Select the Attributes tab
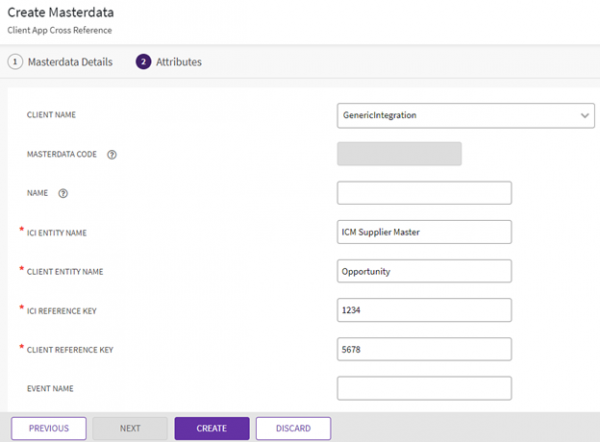 (178, 62)
